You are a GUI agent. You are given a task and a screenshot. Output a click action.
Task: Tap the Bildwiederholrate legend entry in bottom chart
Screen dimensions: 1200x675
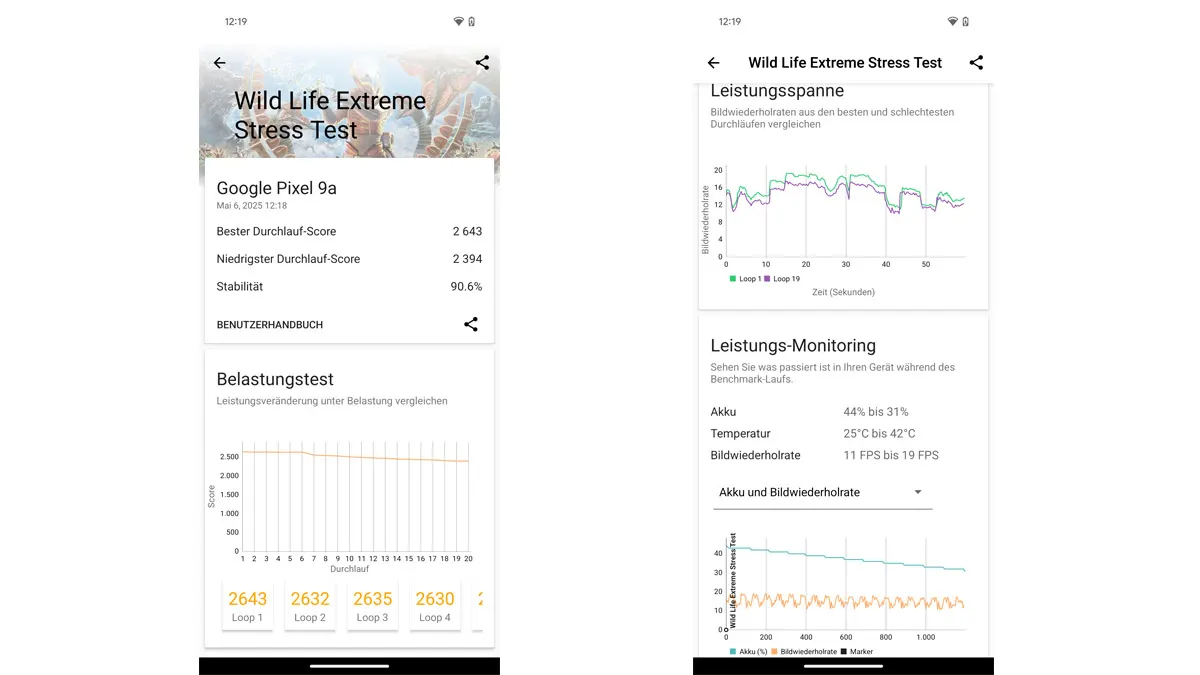[x=804, y=652]
